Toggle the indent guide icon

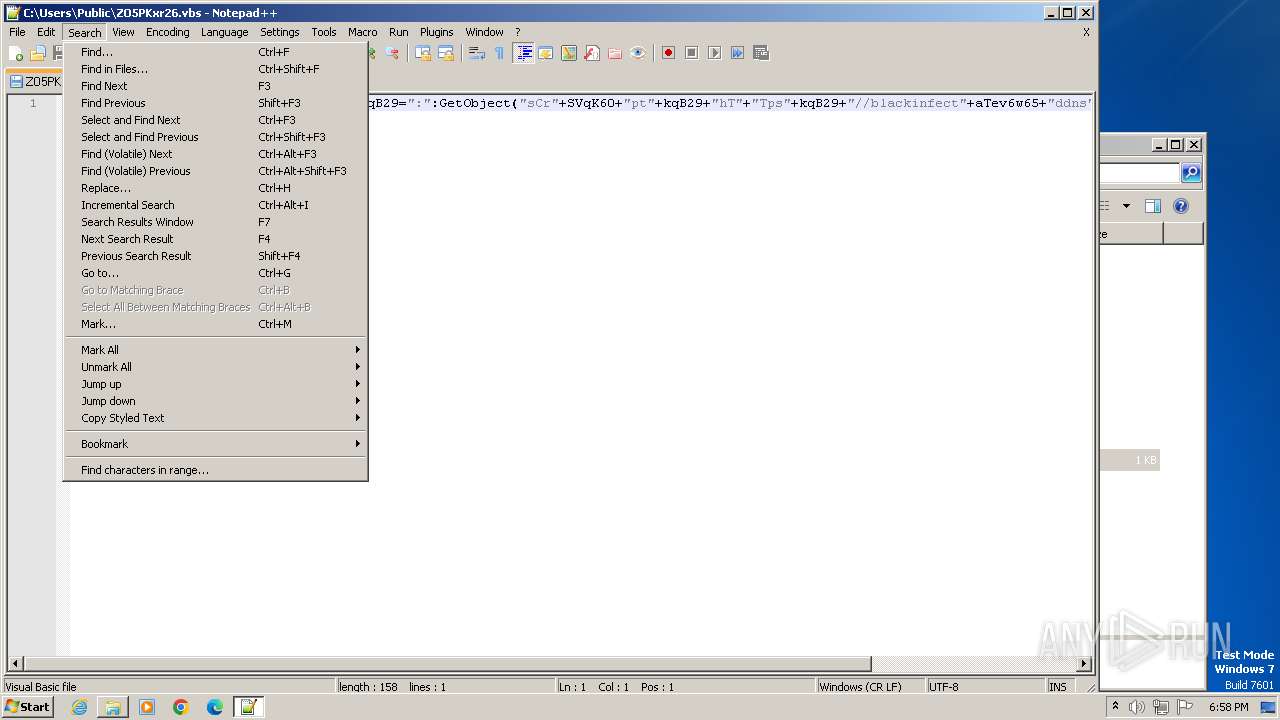pos(523,53)
